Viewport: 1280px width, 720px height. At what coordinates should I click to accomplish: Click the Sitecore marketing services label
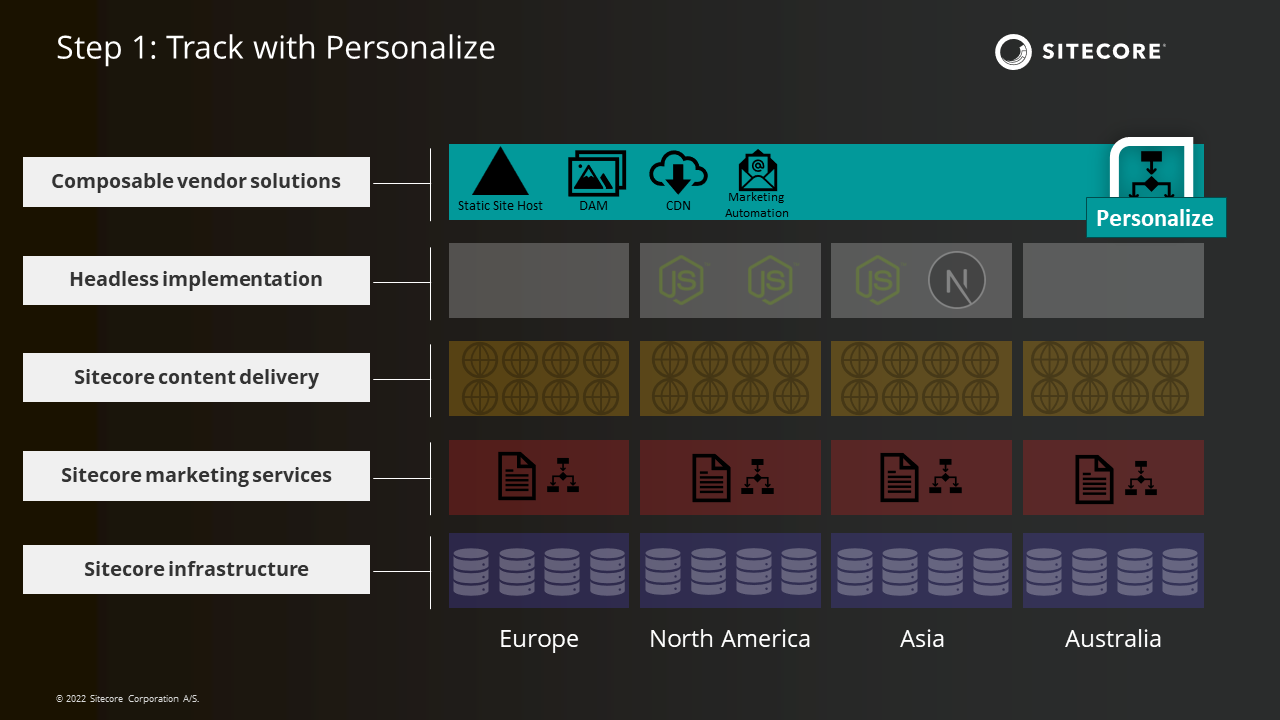click(x=196, y=475)
